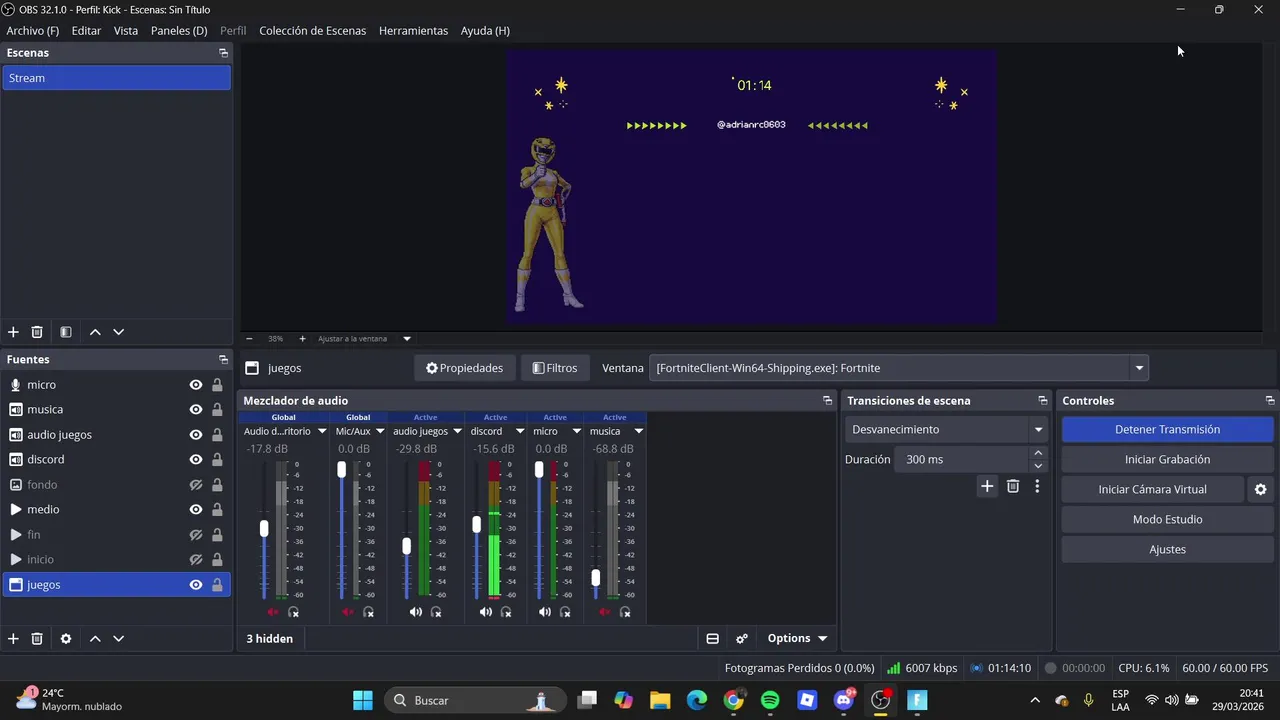Switch audio mixer layout icon

(713, 639)
